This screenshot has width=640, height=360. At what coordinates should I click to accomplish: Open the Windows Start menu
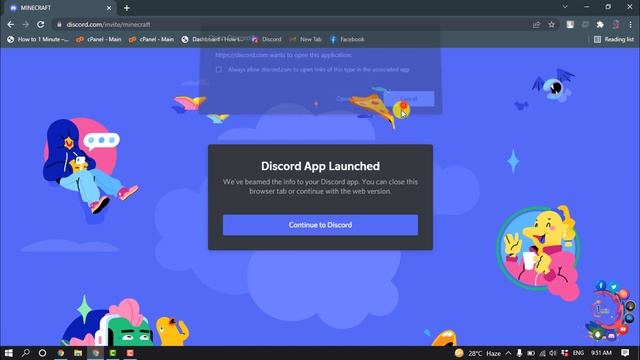pos(9,353)
